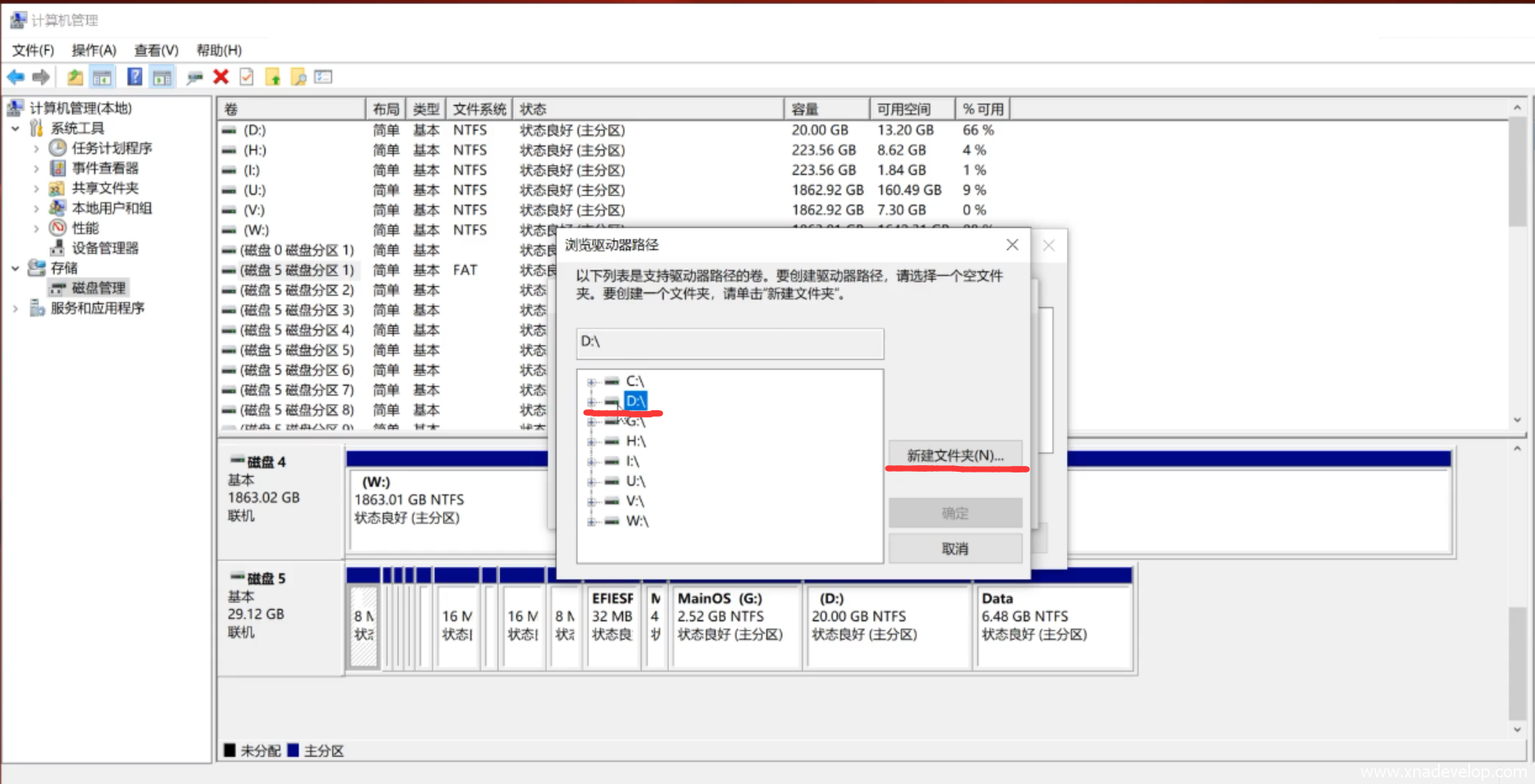This screenshot has height=784, width=1535.
Task: Click the blue Back arrow in toolbar
Action: [16, 77]
